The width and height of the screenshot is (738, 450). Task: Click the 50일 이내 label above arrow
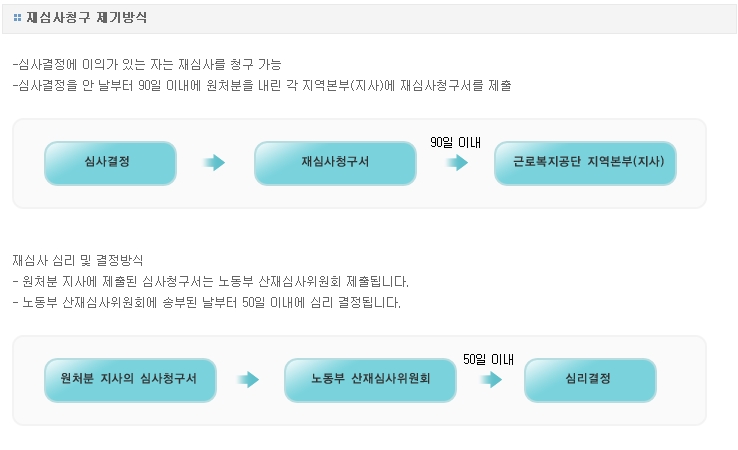coord(489,359)
